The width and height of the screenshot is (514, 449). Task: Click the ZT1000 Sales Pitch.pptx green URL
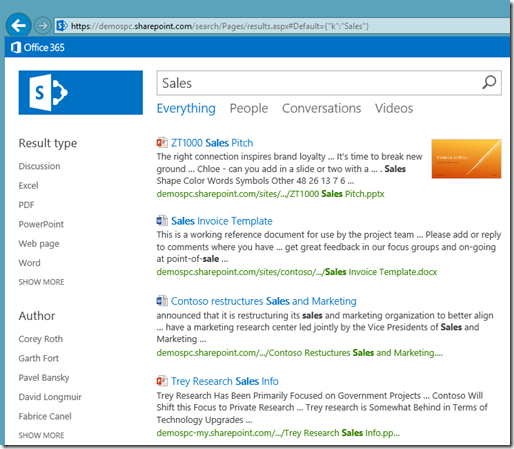pyautogui.click(x=270, y=194)
